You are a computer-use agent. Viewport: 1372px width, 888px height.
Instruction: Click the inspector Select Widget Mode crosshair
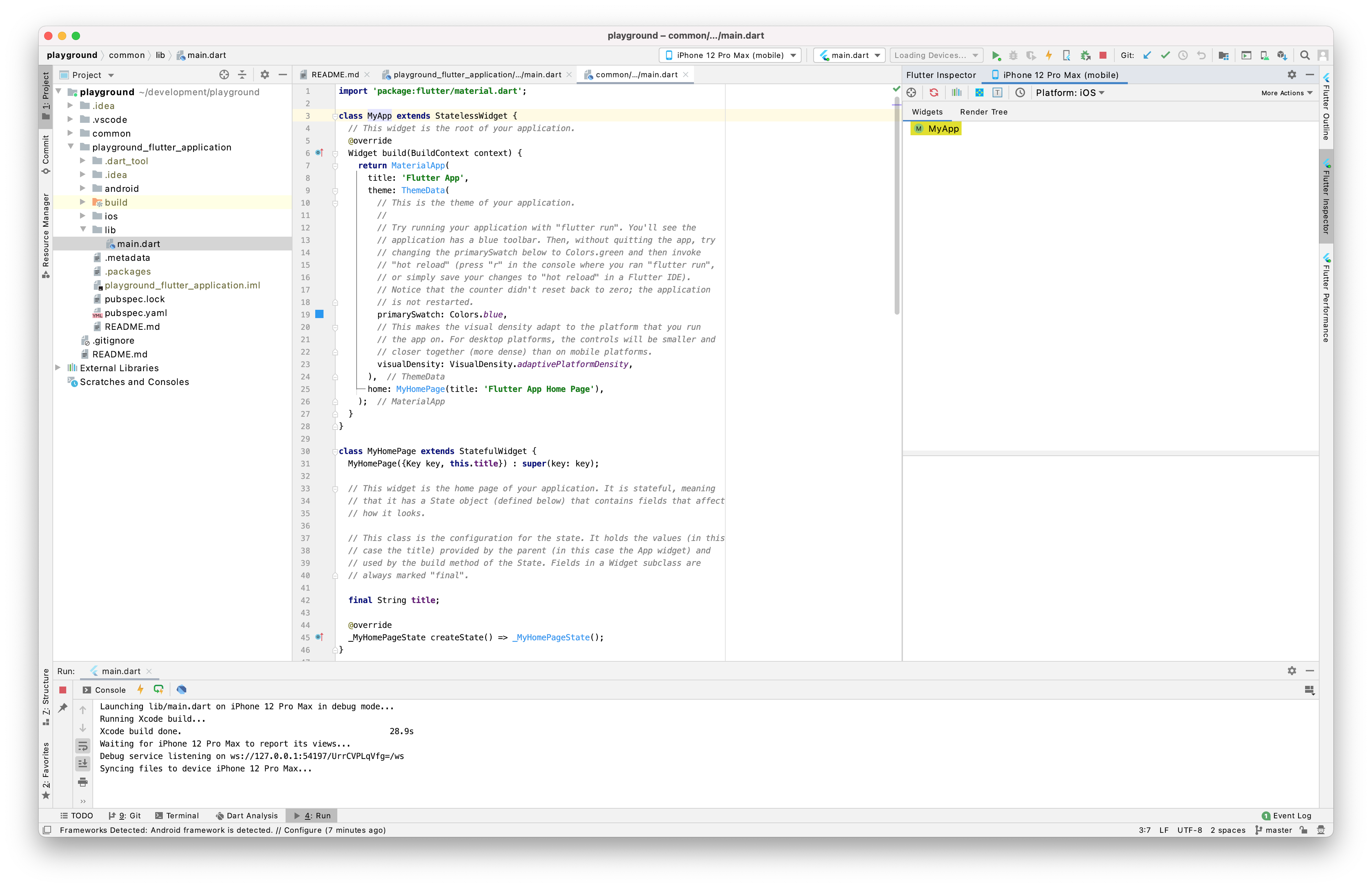click(912, 93)
